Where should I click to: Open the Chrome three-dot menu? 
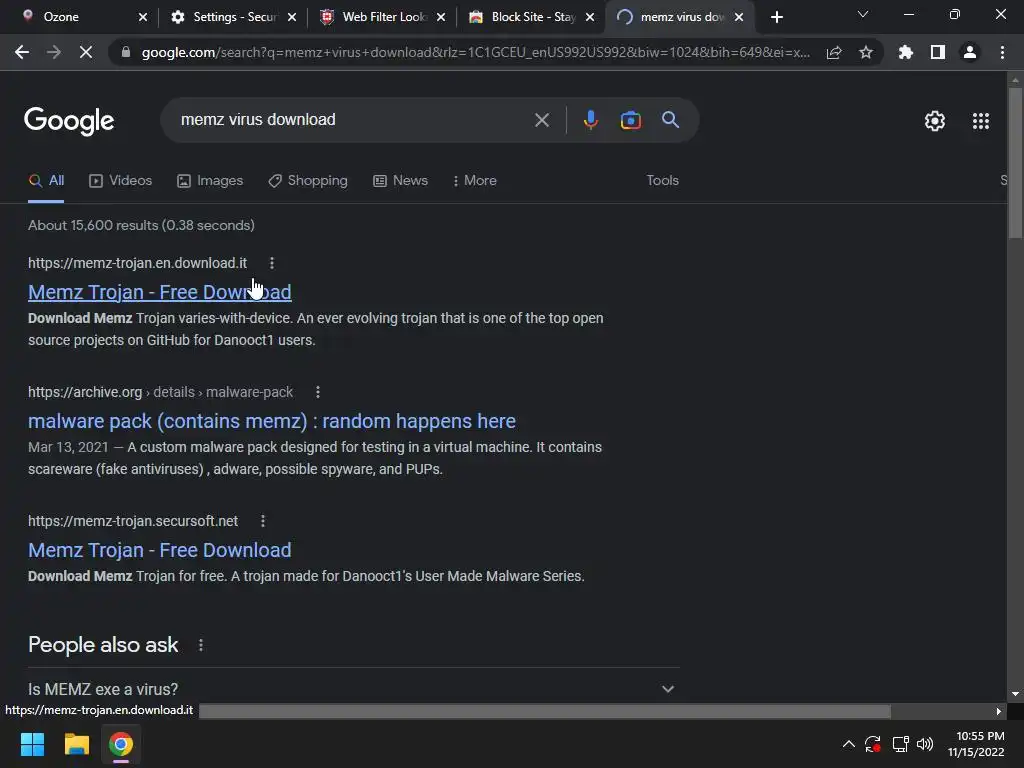coord(1002,52)
